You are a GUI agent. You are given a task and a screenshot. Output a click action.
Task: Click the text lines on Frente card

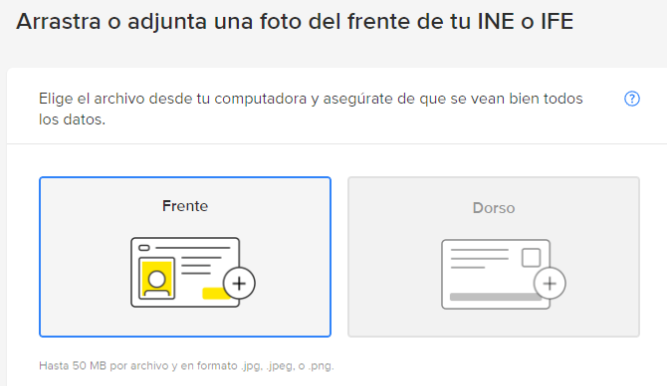201,265
